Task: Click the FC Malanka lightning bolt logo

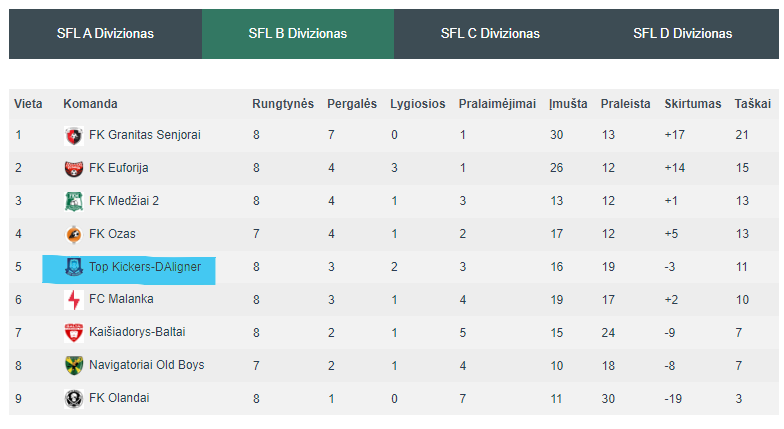Action: click(x=74, y=300)
